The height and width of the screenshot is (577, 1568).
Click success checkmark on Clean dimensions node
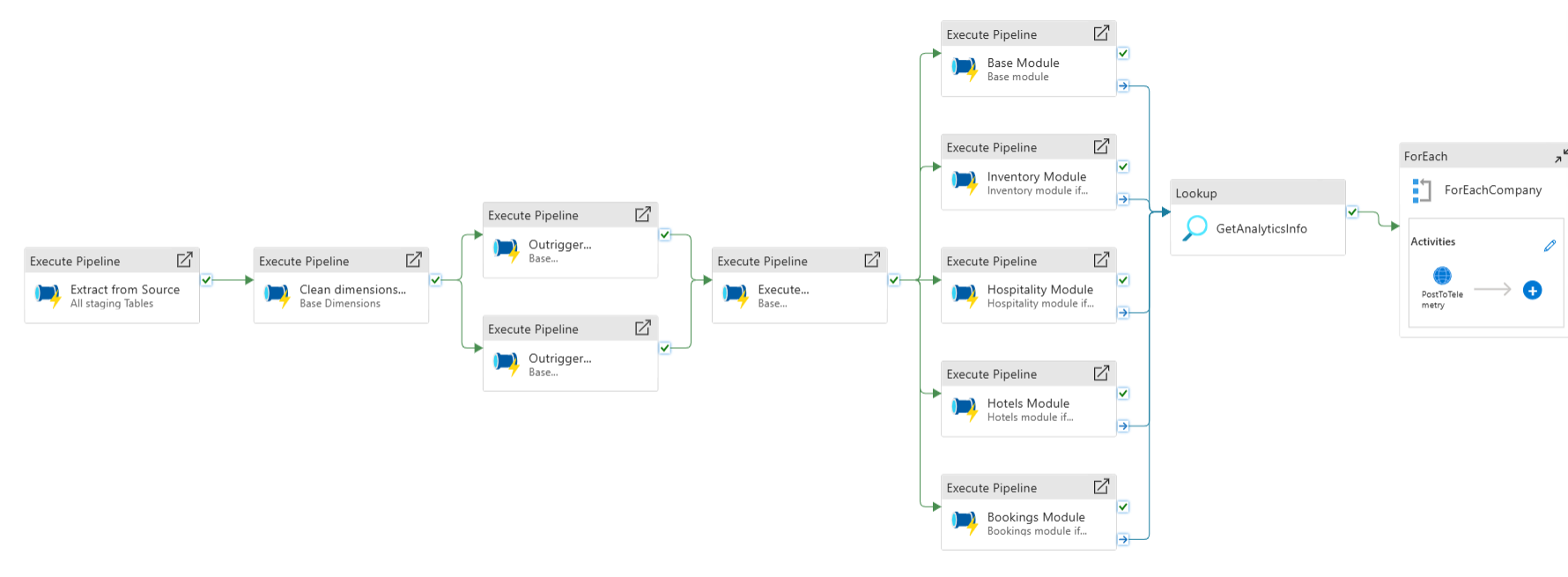[x=435, y=280]
